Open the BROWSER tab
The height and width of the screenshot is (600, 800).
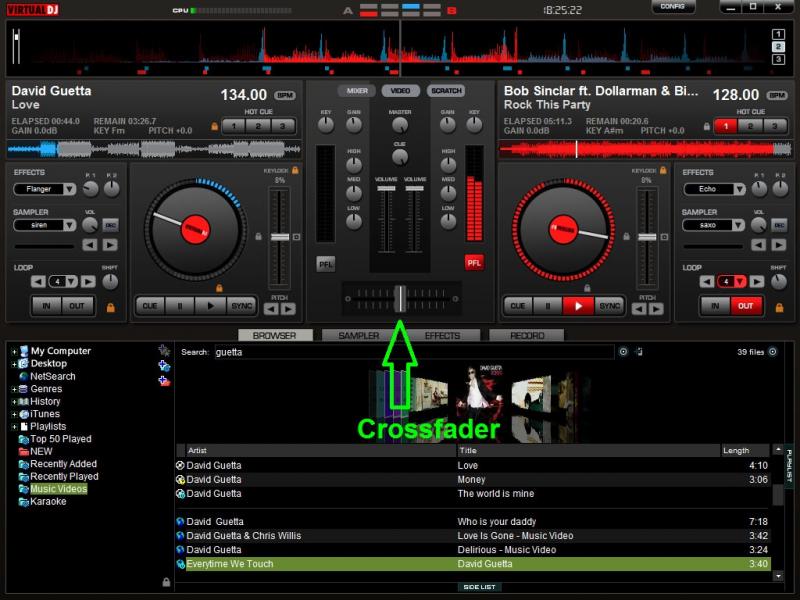(x=275, y=335)
